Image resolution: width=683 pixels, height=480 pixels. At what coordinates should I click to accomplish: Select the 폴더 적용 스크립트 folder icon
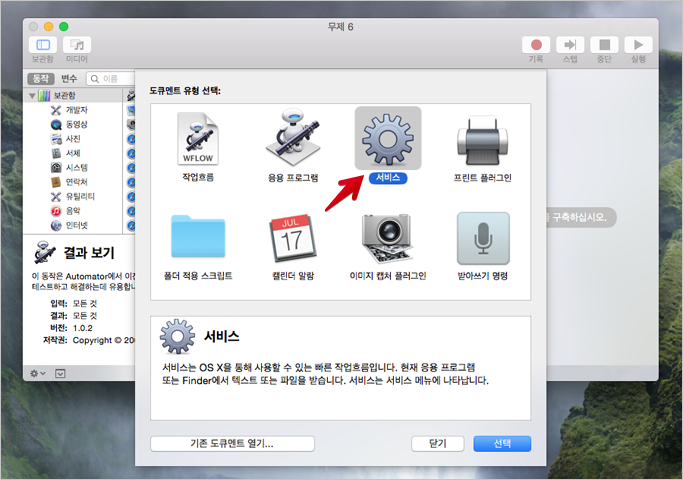click(198, 237)
